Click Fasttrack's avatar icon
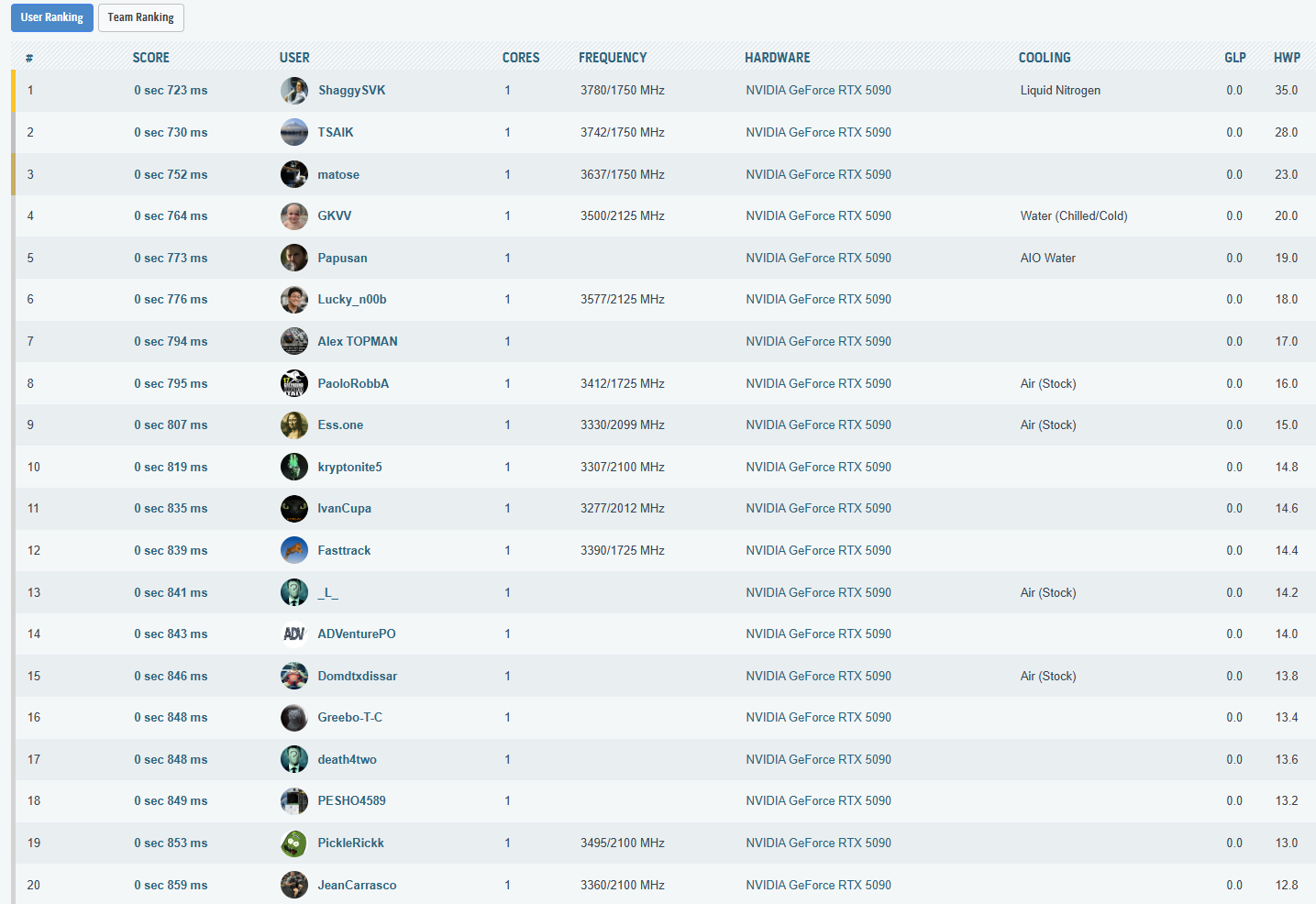1316x904 pixels. [293, 550]
